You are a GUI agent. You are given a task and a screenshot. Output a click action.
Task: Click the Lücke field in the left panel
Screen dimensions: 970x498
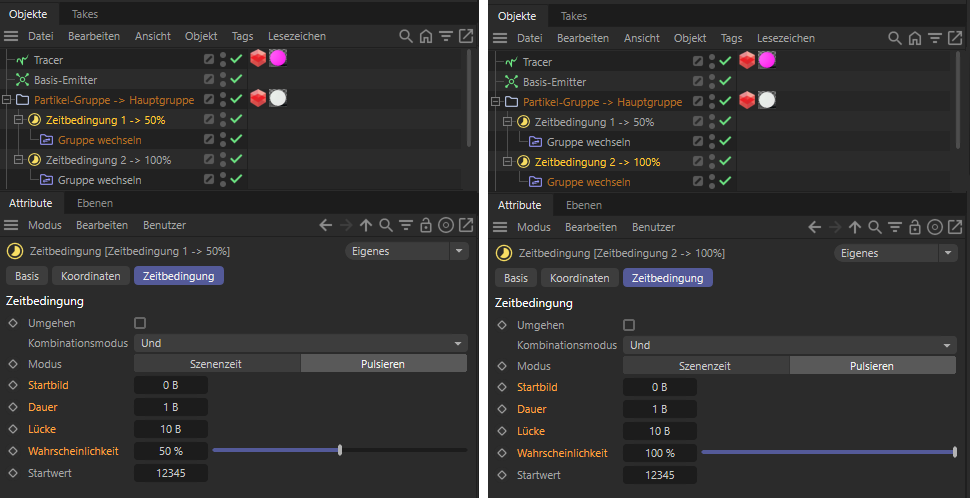[x=171, y=429]
